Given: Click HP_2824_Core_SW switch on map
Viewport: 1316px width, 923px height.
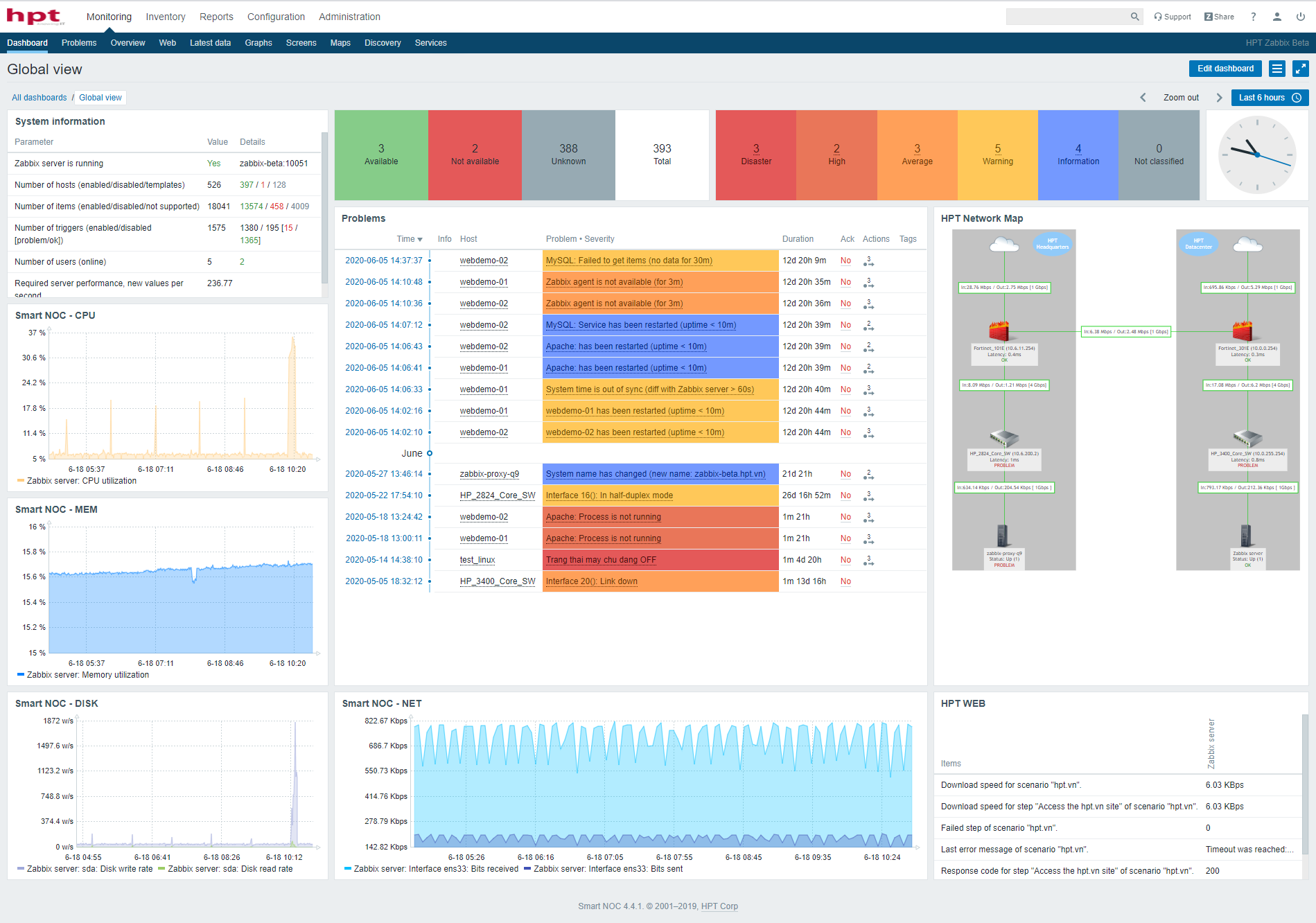Looking at the screenshot, I should [1003, 438].
